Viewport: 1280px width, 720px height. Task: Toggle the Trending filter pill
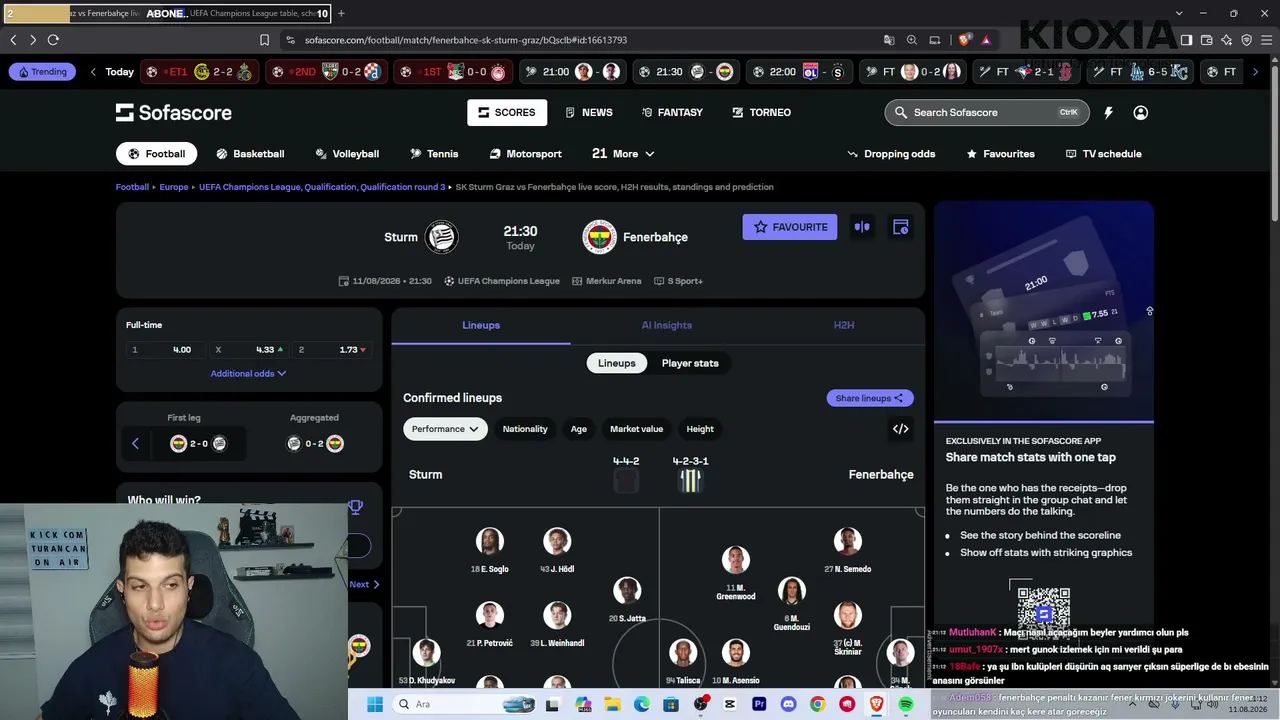(42, 72)
